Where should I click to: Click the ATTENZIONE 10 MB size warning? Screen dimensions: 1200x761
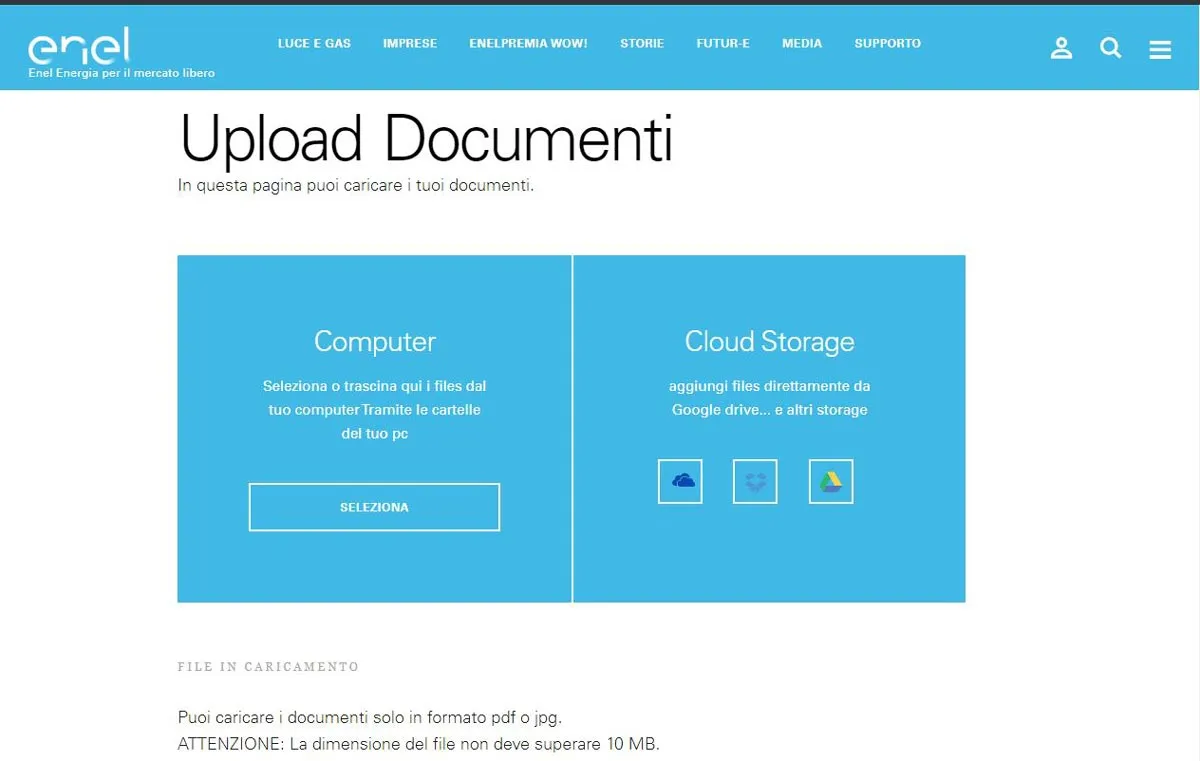click(419, 744)
